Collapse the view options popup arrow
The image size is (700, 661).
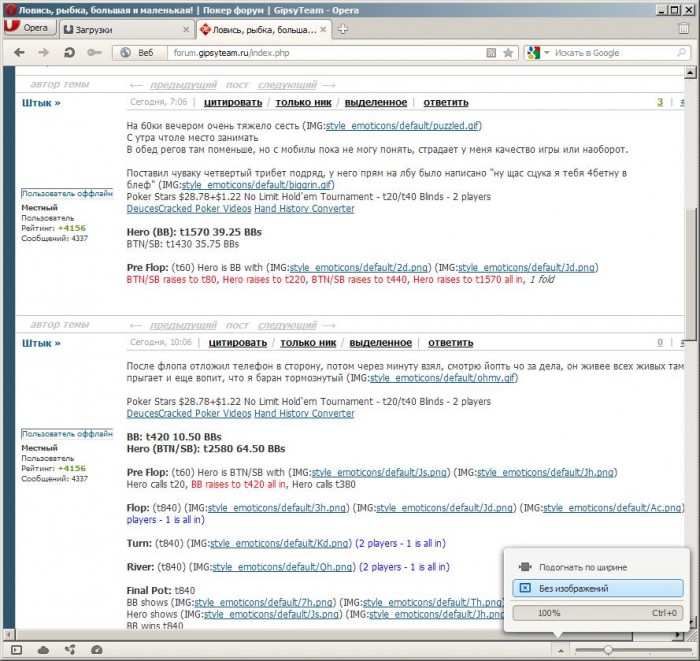click(561, 650)
